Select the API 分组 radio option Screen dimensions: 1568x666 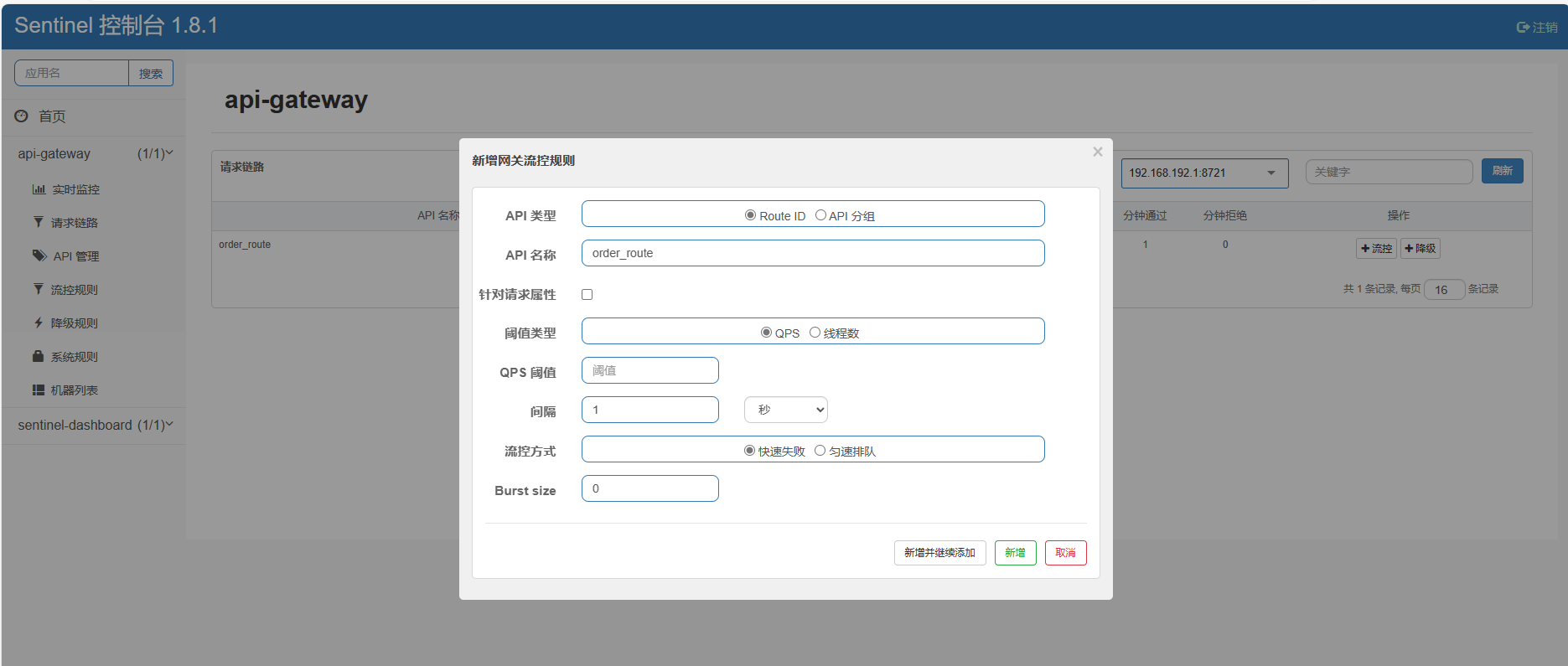coord(820,215)
